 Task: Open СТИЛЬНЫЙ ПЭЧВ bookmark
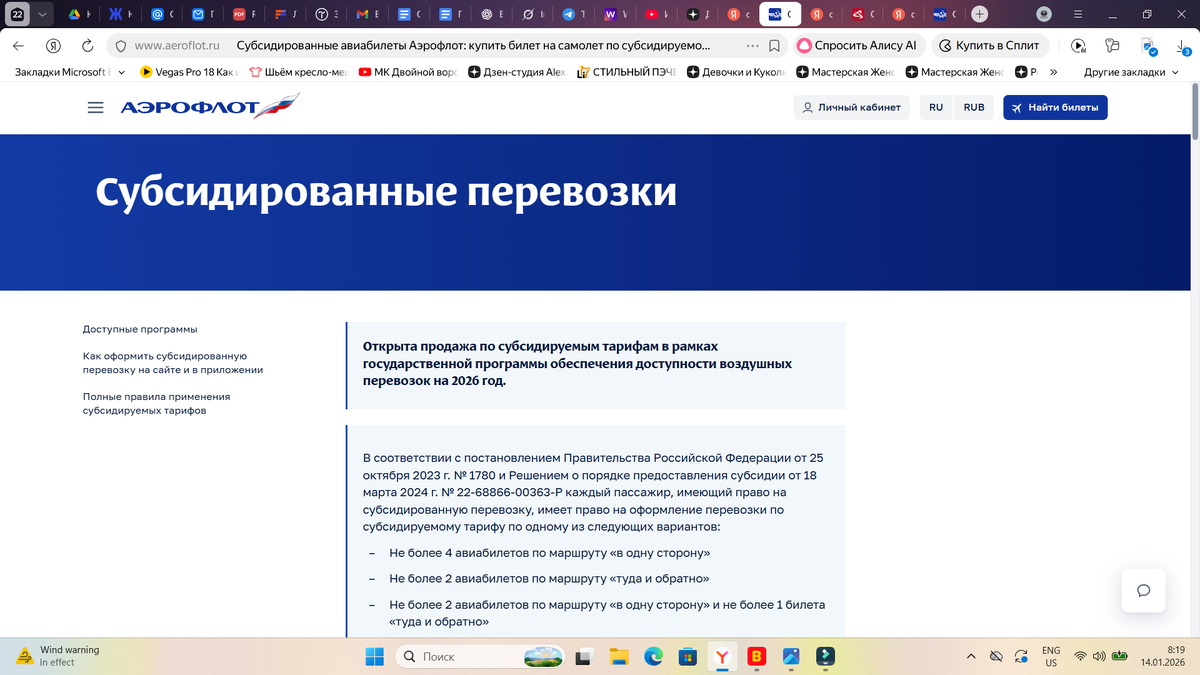(627, 72)
